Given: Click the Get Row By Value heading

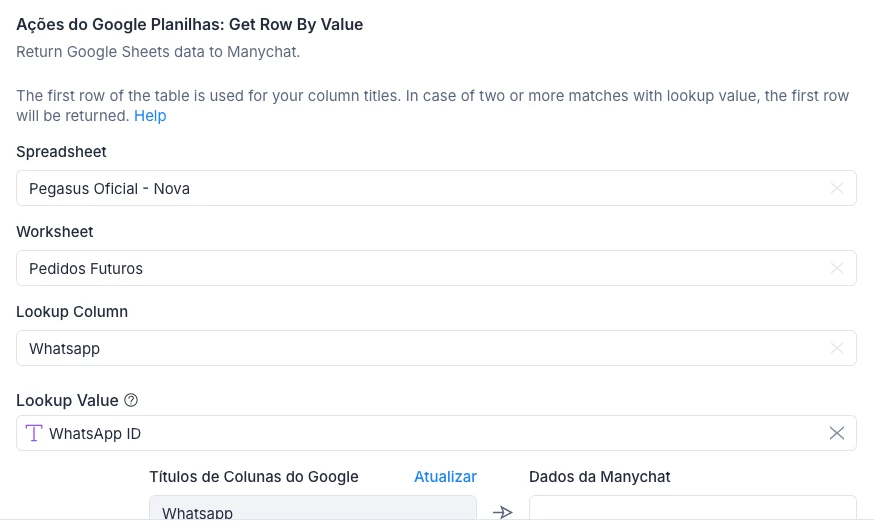Looking at the screenshot, I should (189, 24).
